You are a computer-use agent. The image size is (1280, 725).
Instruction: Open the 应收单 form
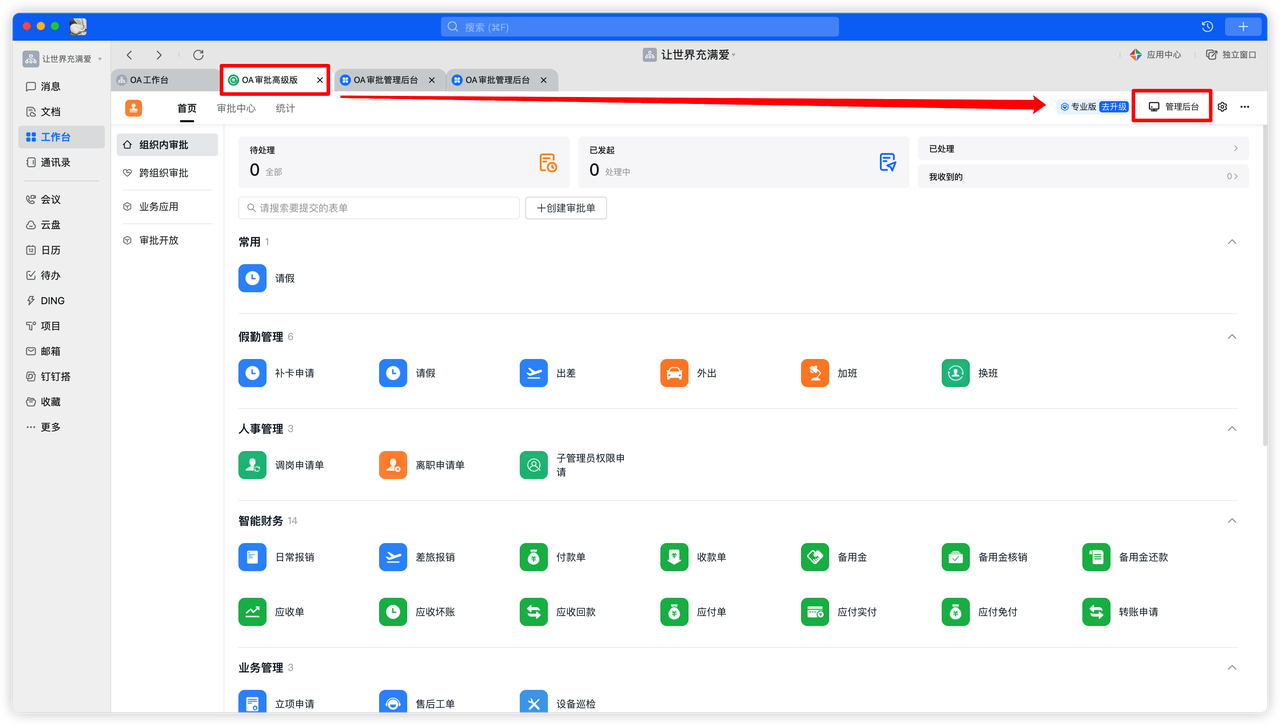pyautogui.click(x=252, y=612)
